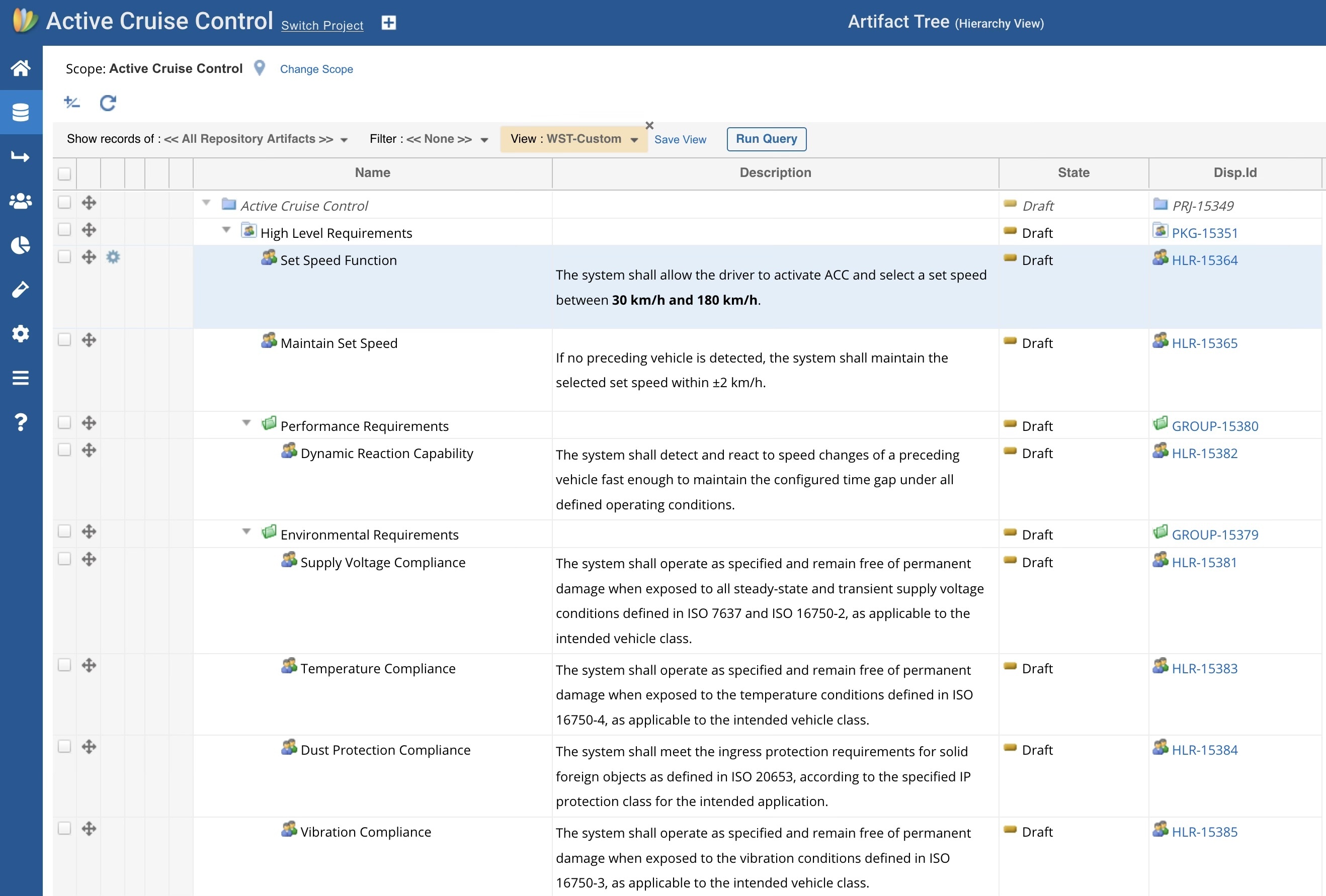The height and width of the screenshot is (896, 1326).
Task: Open the repository database icon in sidebar
Action: (x=21, y=112)
